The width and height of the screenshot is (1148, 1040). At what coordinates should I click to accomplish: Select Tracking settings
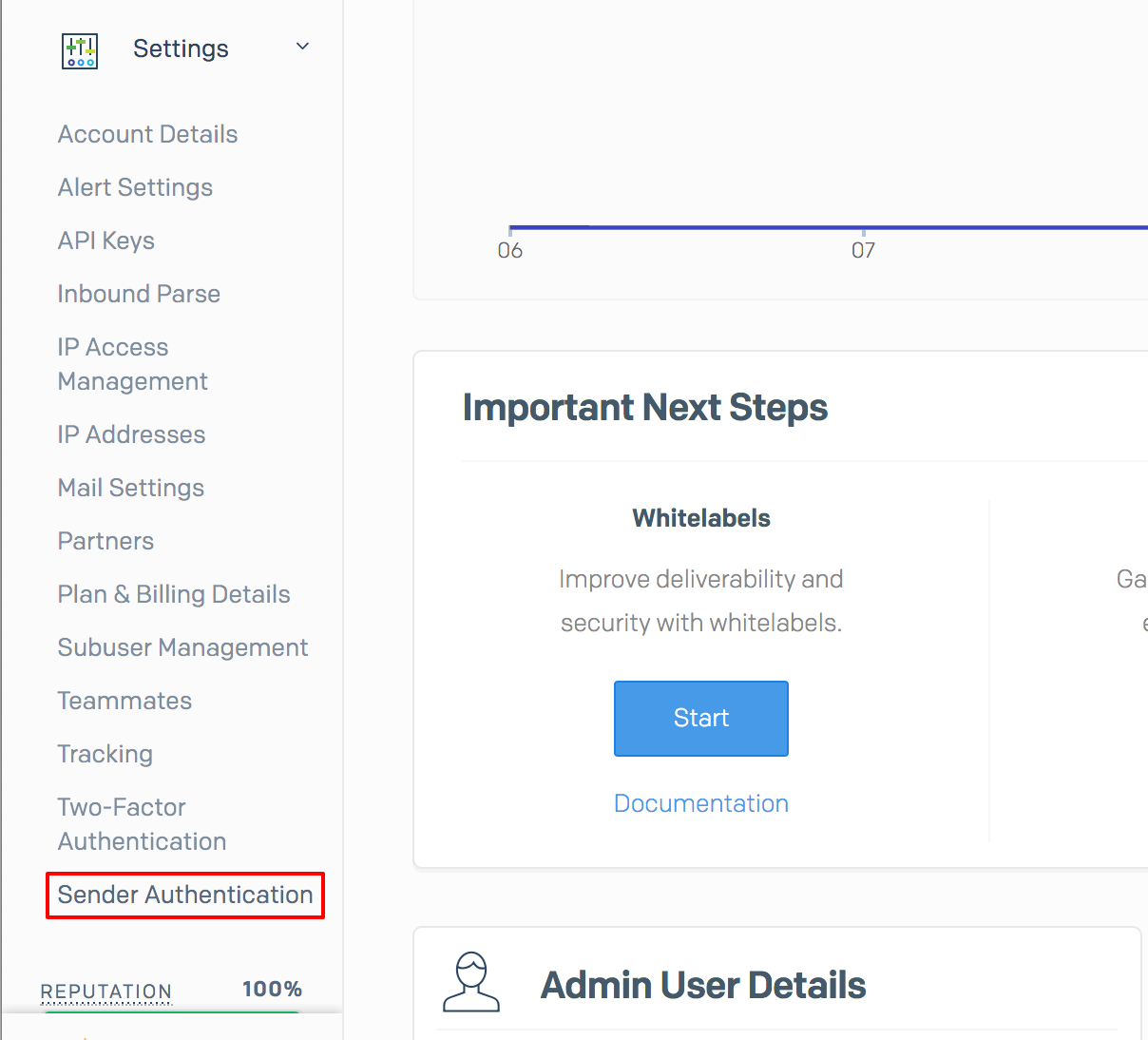pyautogui.click(x=105, y=754)
